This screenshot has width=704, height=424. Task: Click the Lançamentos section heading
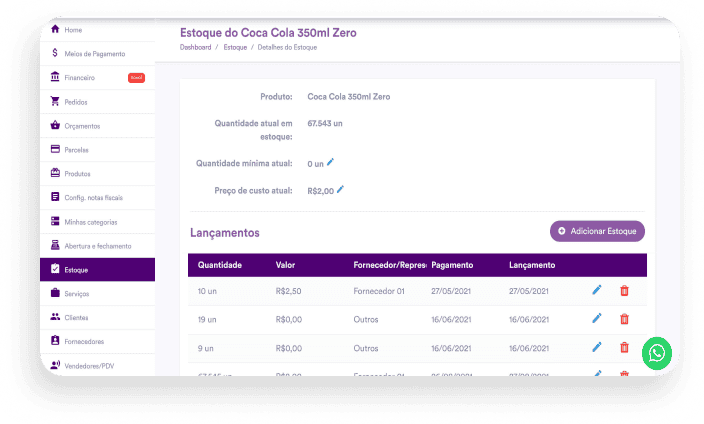224,233
